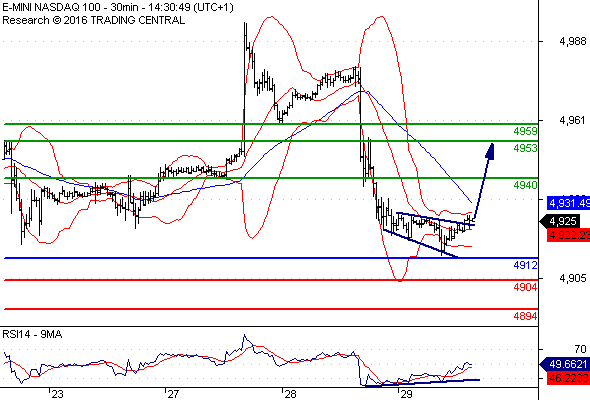This screenshot has width=590, height=400.
Task: Click the red 4894 support label
Action: (525, 316)
